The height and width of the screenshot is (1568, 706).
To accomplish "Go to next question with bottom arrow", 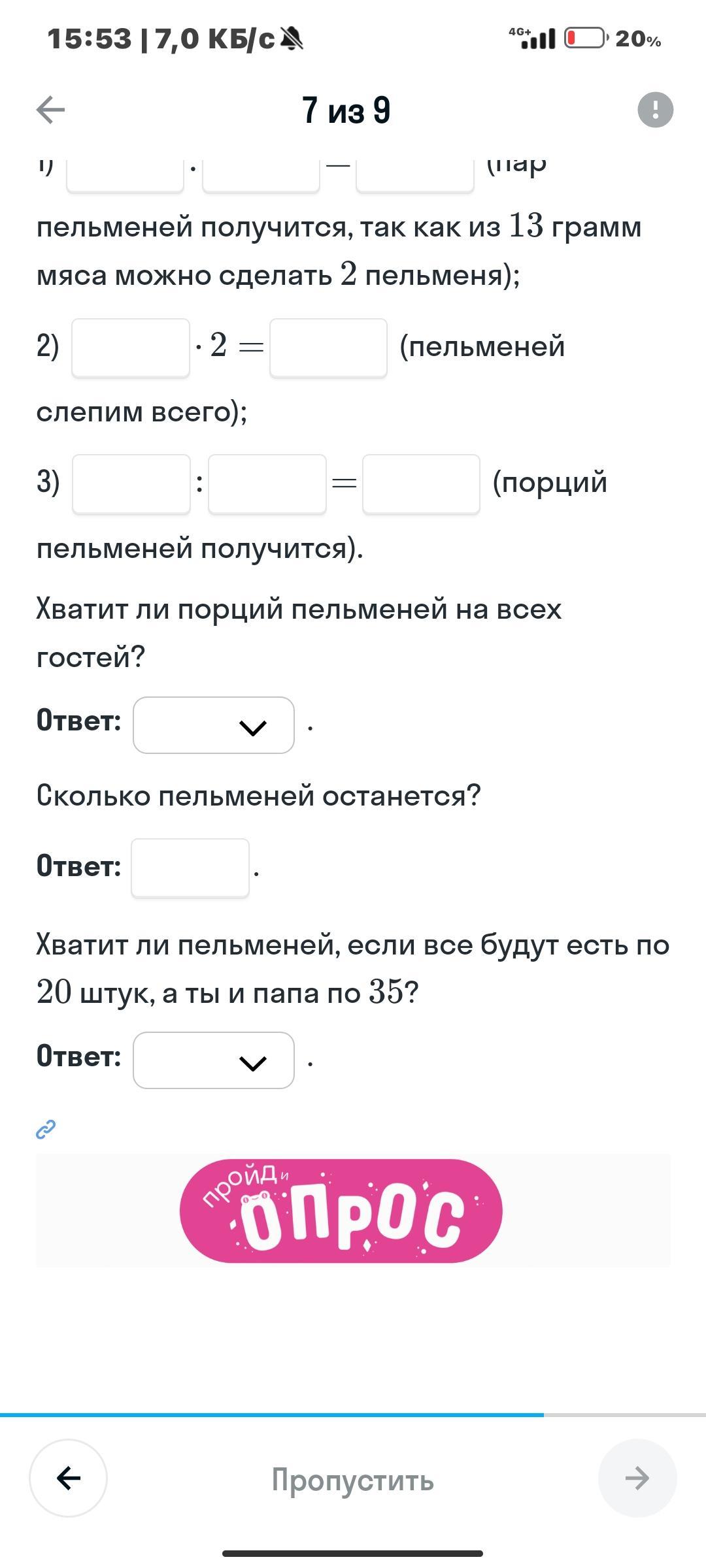I will click(637, 1478).
